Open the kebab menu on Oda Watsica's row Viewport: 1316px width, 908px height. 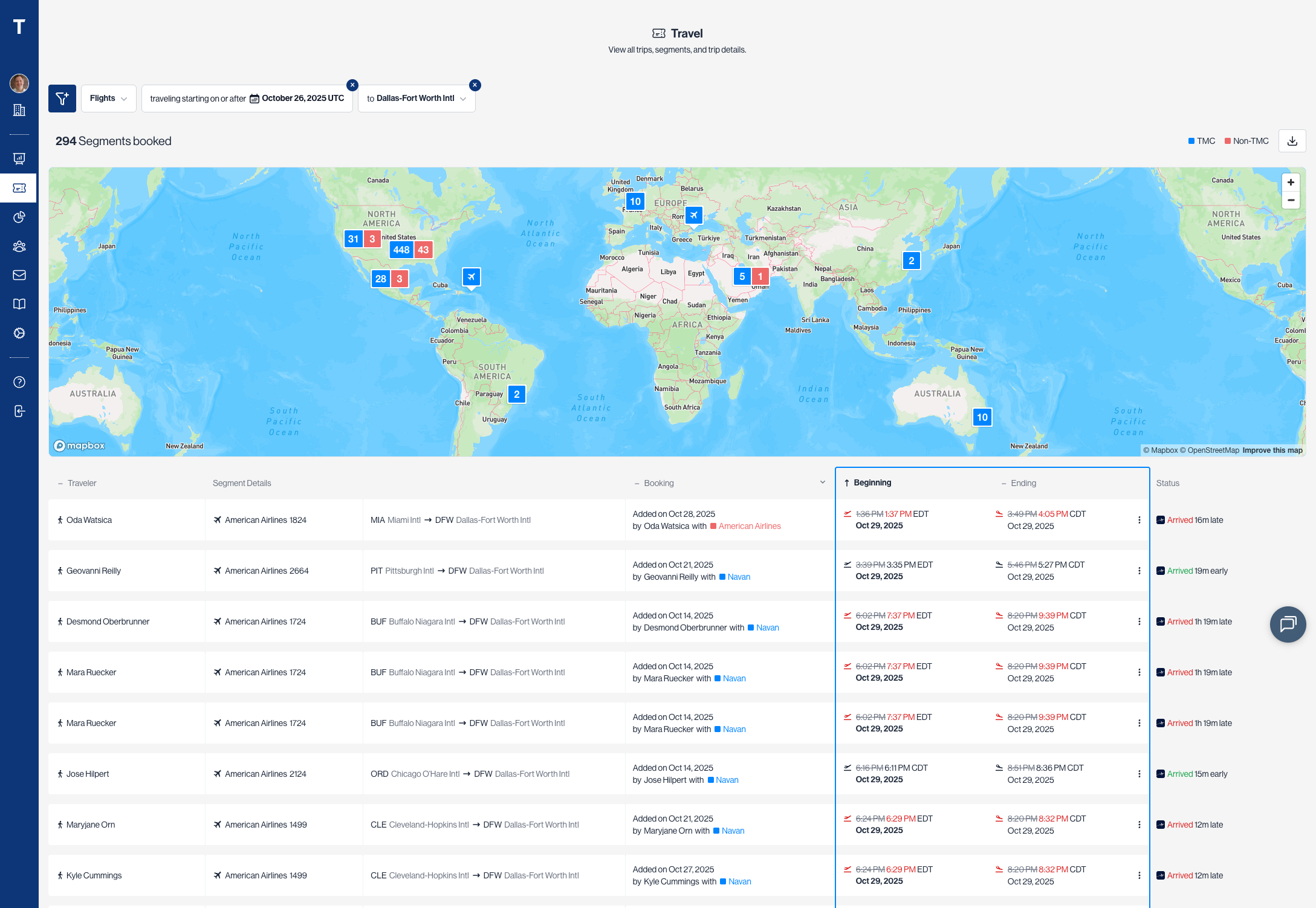click(x=1139, y=520)
